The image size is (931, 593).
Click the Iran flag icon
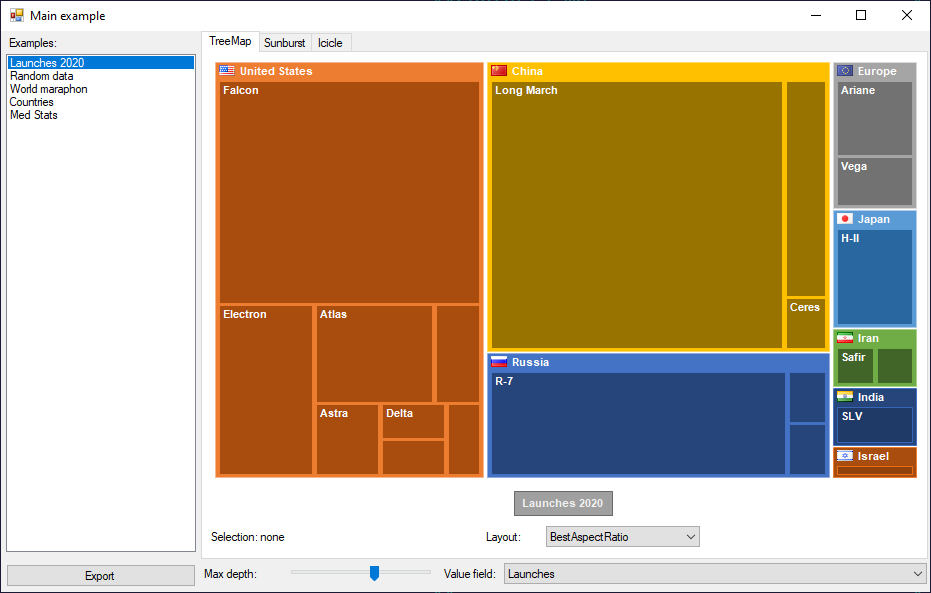pyautogui.click(x=843, y=338)
